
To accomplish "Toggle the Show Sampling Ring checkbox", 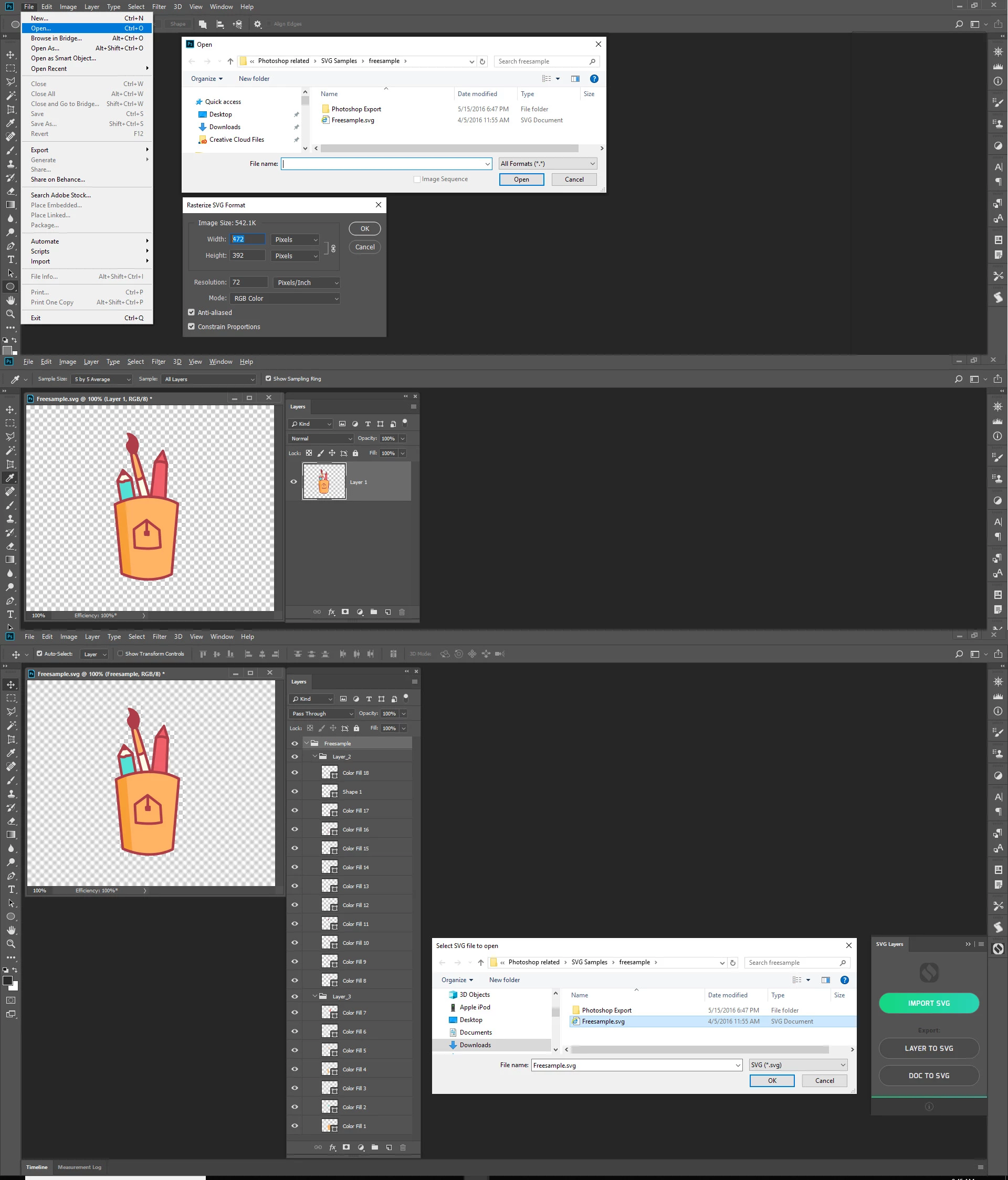I will pos(268,378).
